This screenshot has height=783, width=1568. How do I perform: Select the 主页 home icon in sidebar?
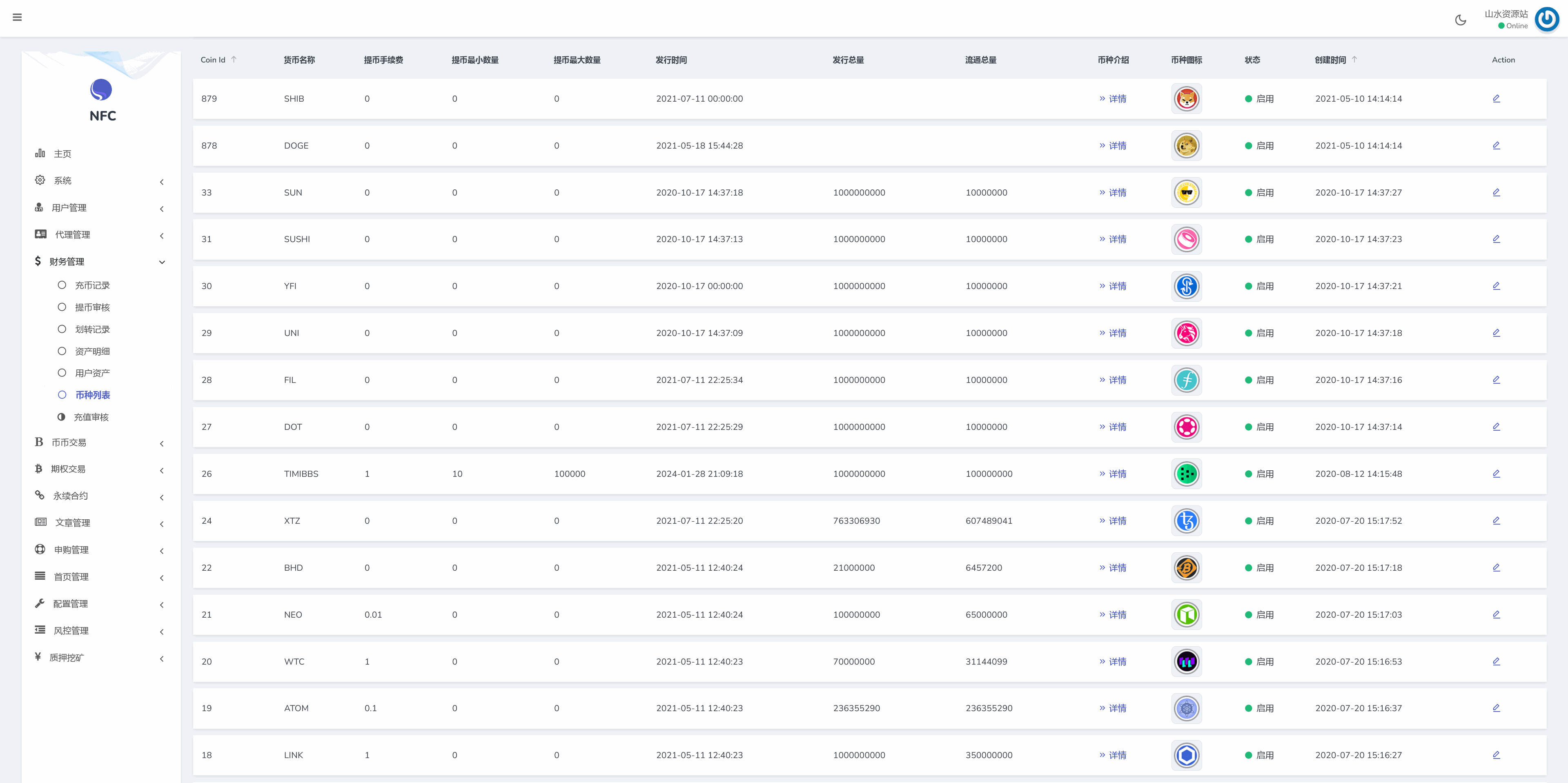[40, 153]
